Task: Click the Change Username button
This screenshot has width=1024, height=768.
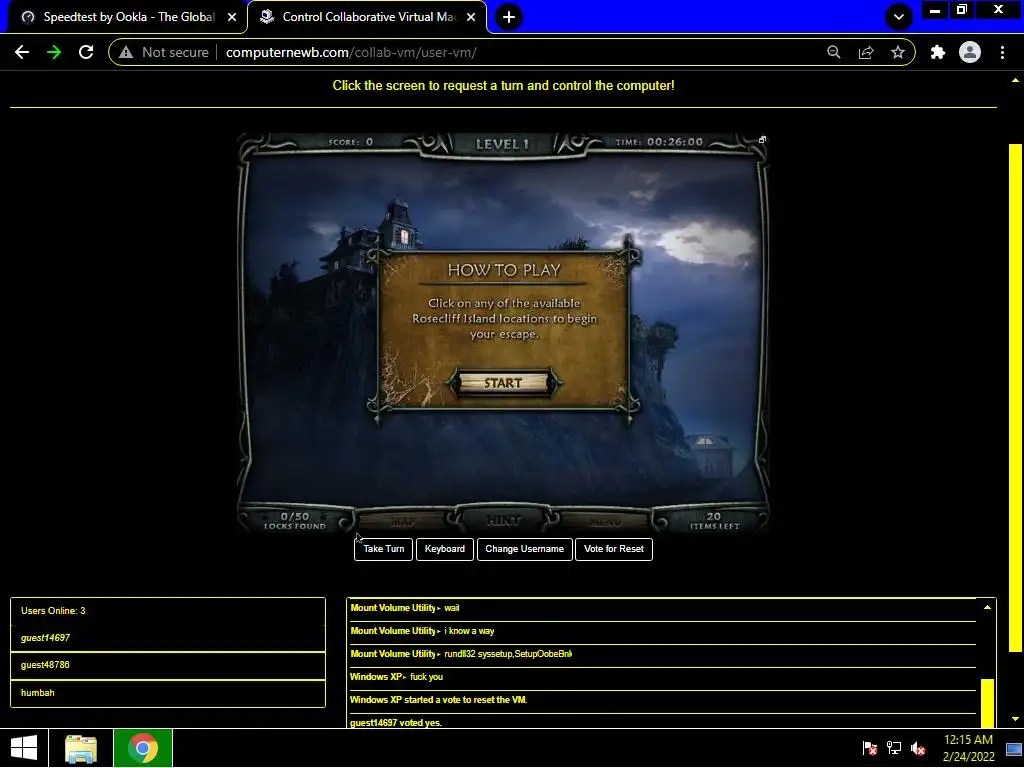Action: point(524,549)
